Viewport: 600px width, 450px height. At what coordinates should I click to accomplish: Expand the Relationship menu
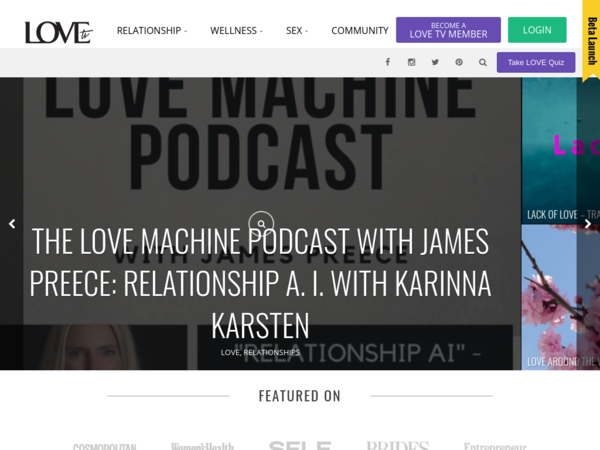point(152,31)
